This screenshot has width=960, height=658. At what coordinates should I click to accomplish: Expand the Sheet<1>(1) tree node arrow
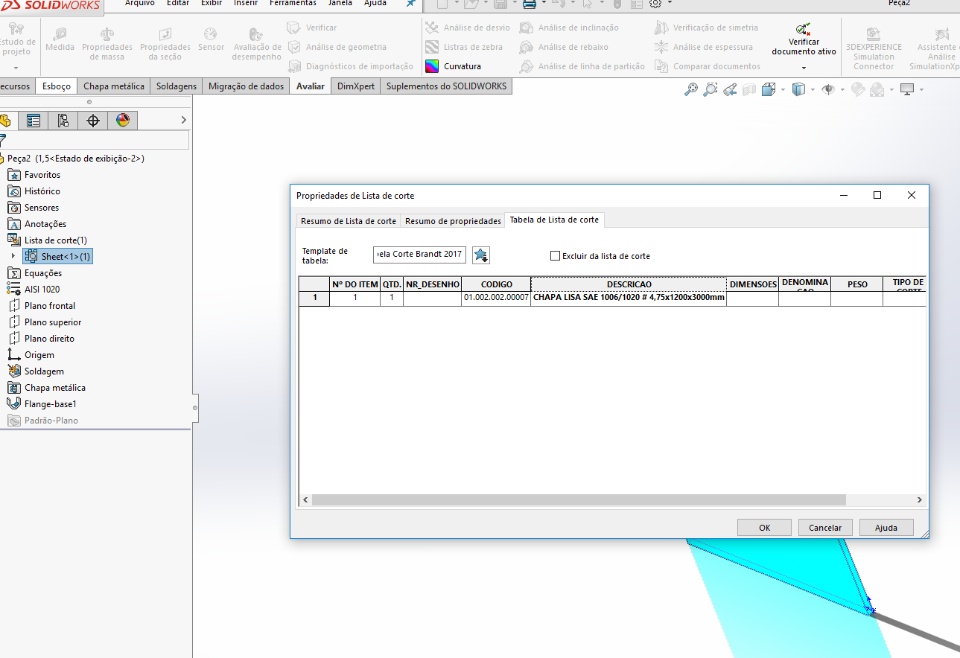[13, 256]
